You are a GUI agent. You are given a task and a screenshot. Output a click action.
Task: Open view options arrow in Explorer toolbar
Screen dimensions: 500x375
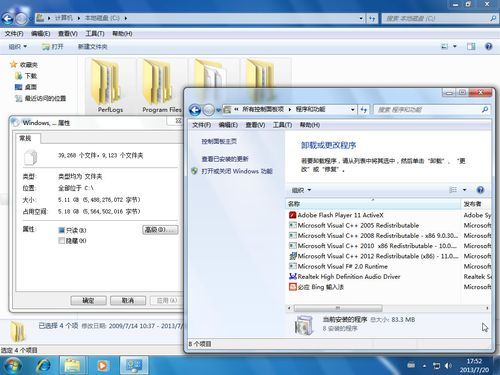455,46
